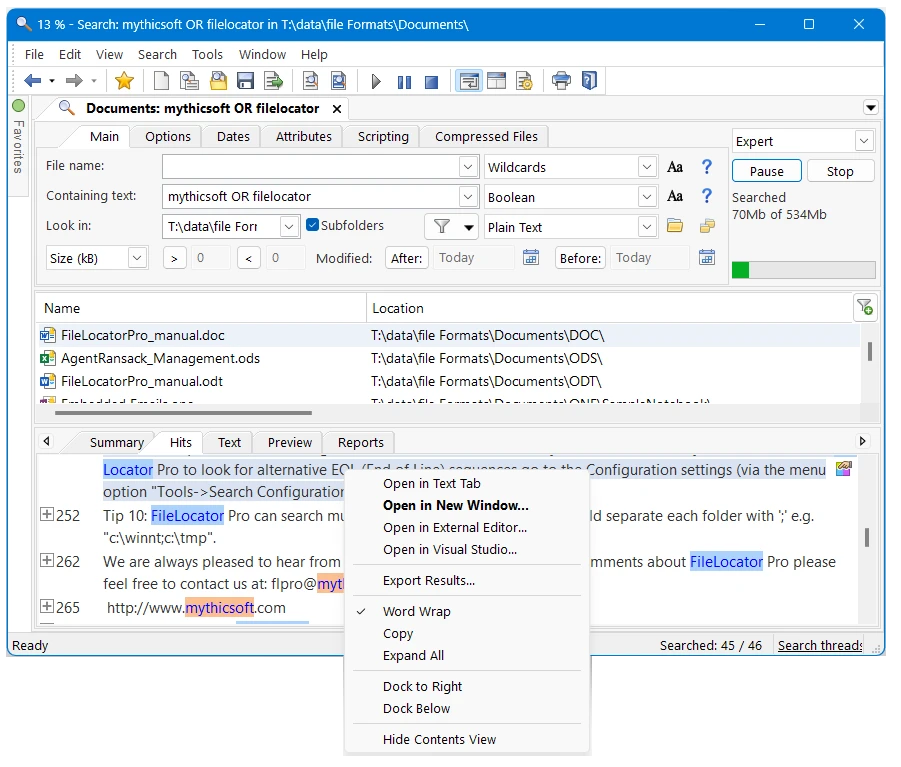Toggle the Subfolders checkbox
Image resolution: width=901 pixels, height=767 pixels.
pos(313,225)
